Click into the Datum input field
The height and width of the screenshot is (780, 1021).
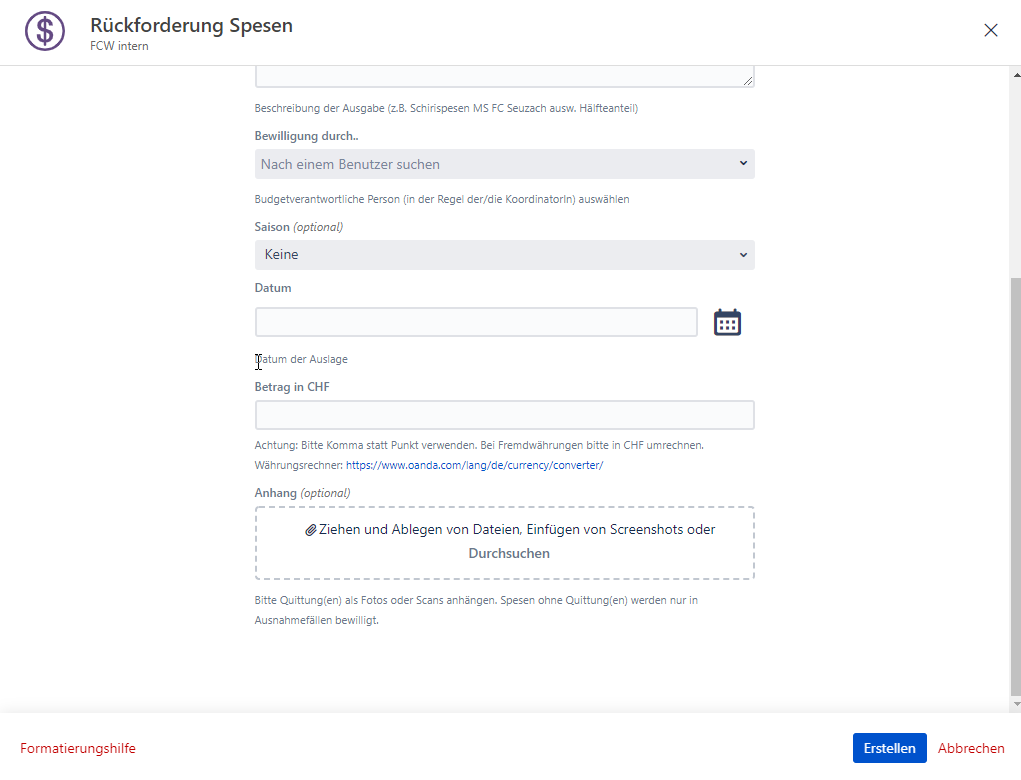476,322
